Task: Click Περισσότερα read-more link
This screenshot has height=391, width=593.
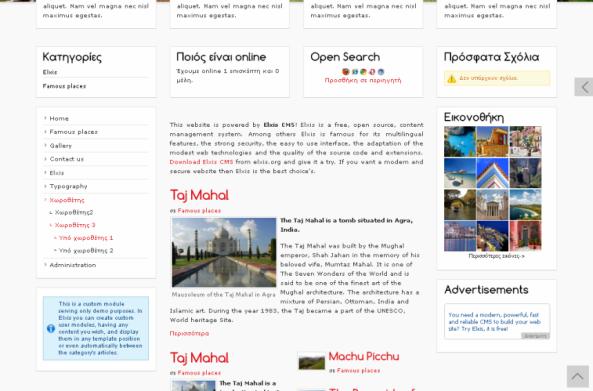Action: [x=189, y=334]
